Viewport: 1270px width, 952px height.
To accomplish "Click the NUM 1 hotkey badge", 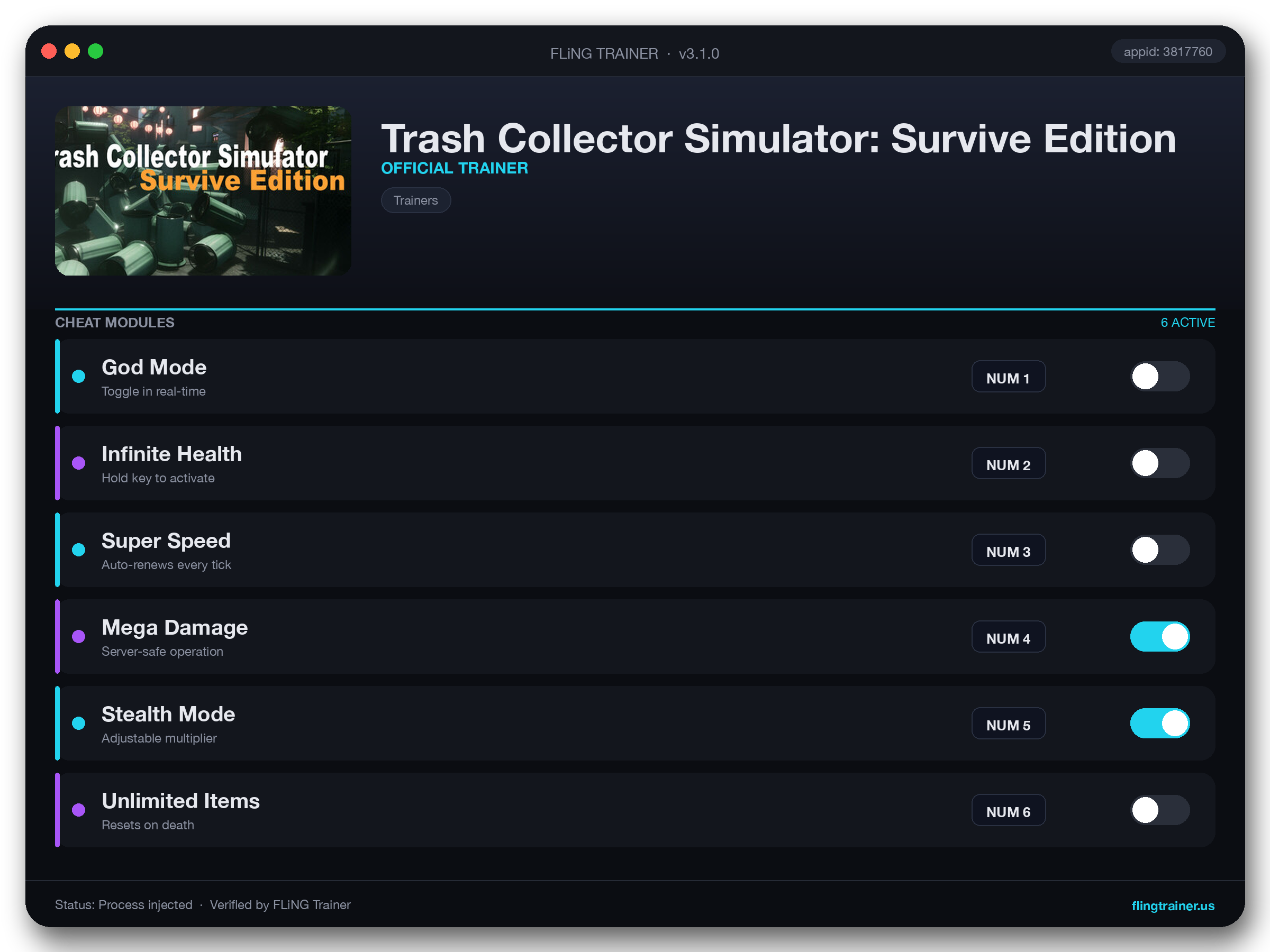I will [1008, 377].
